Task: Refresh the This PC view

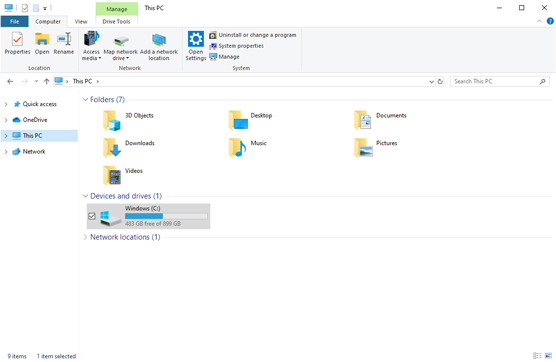Action: click(x=440, y=82)
